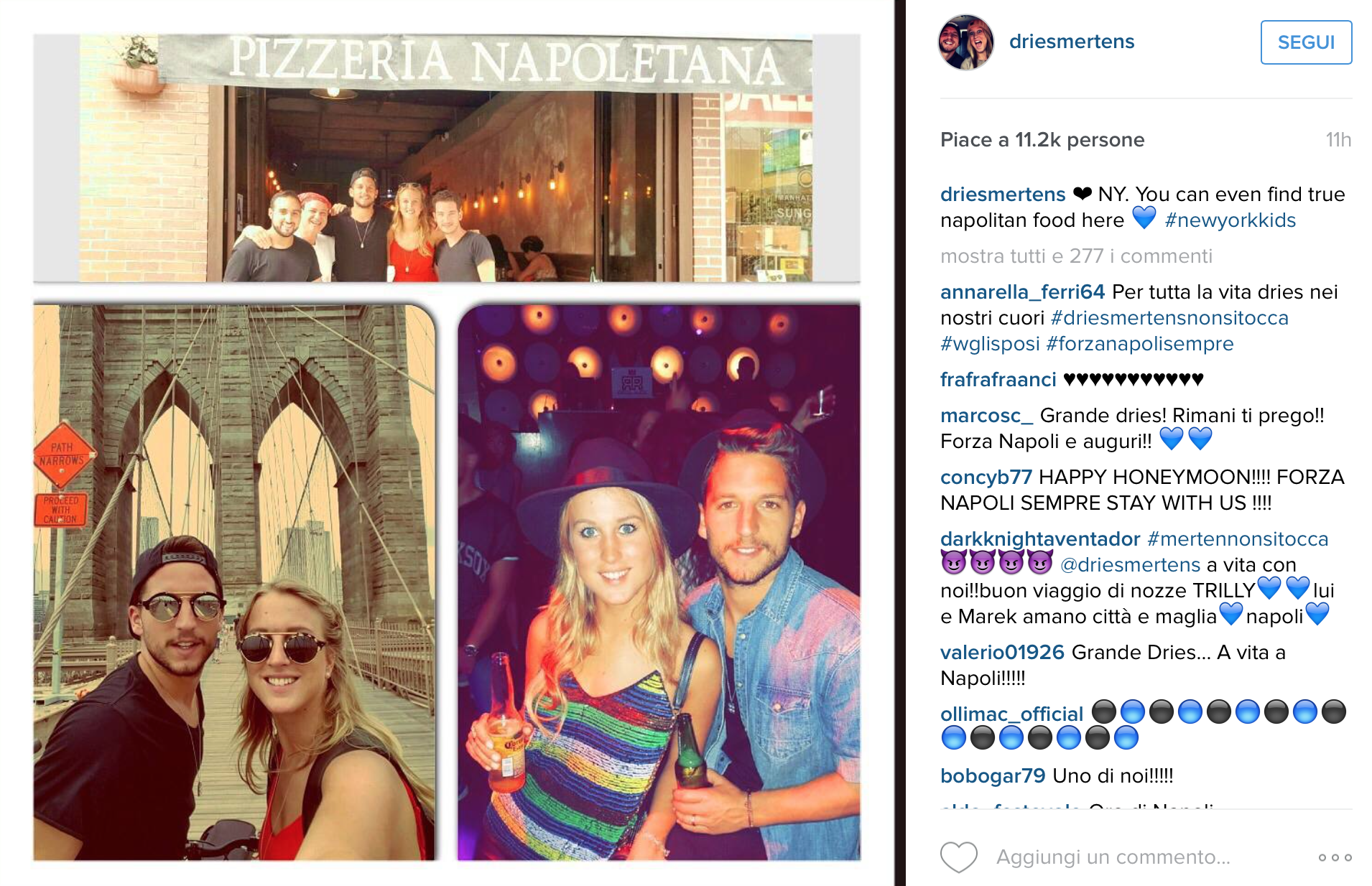Open ollimac_official's profile
The width and height of the screenshot is (1372, 886).
pos(1011,714)
